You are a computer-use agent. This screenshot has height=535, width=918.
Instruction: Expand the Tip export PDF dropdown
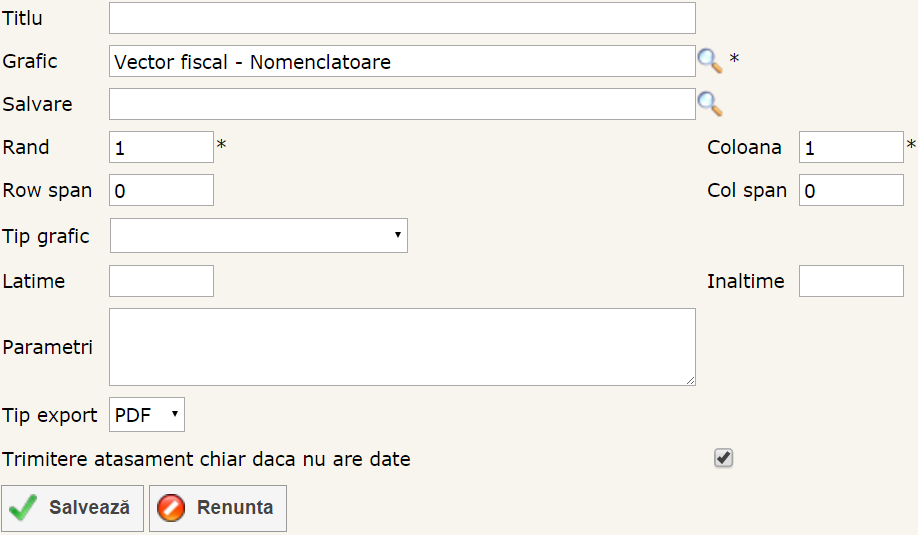point(147,414)
